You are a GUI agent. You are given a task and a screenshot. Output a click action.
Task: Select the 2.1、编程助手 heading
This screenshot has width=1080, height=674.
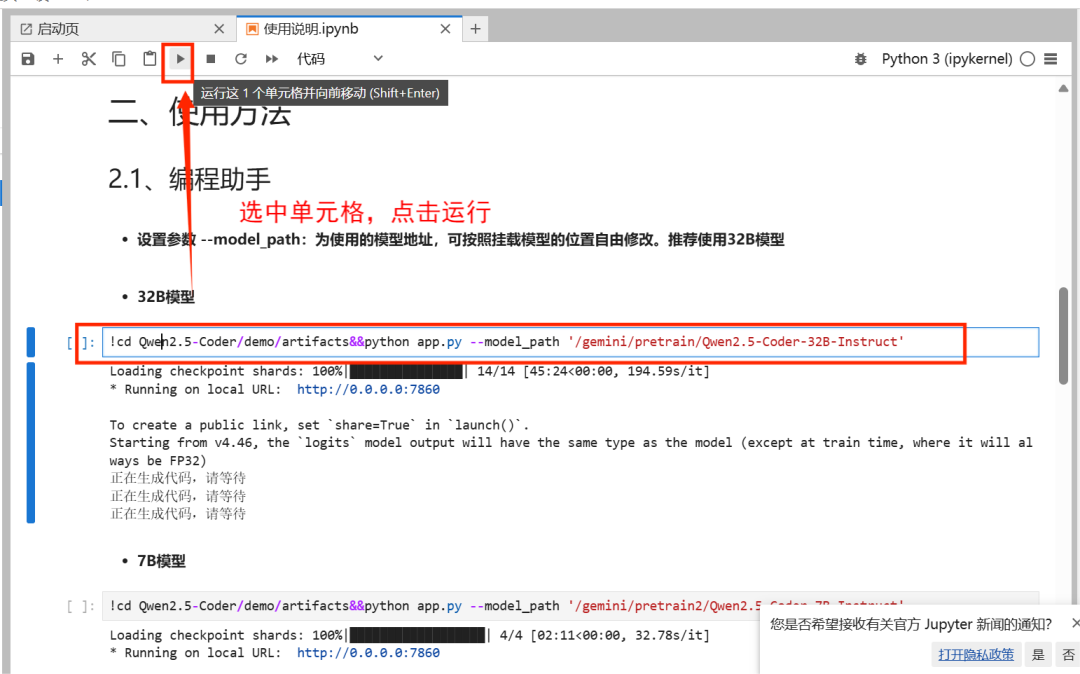[189, 180]
